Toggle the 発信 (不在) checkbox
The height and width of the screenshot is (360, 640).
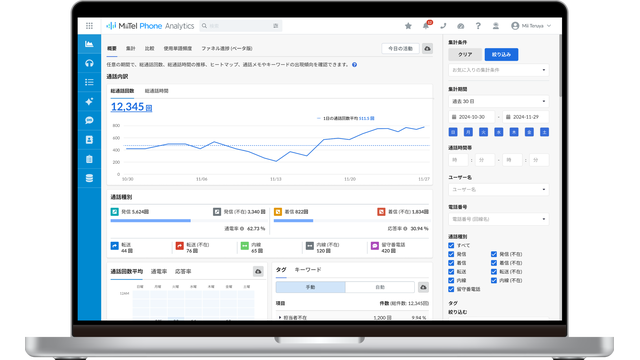coord(494,254)
